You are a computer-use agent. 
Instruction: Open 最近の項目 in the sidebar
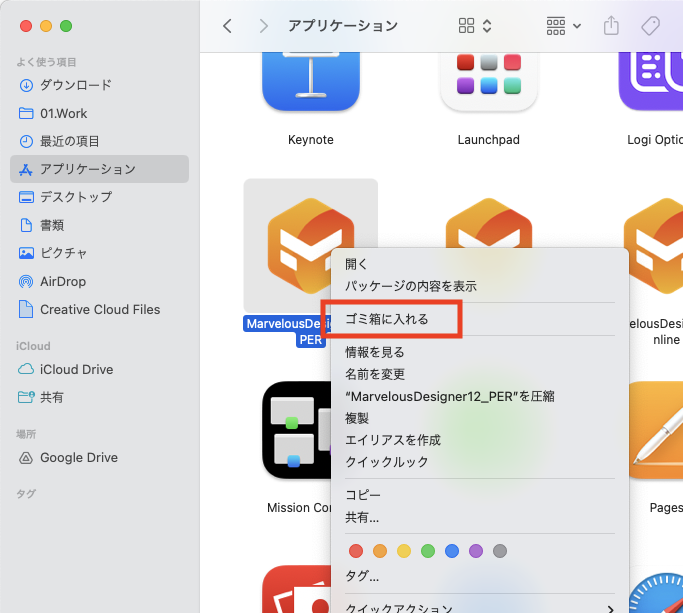(99, 142)
